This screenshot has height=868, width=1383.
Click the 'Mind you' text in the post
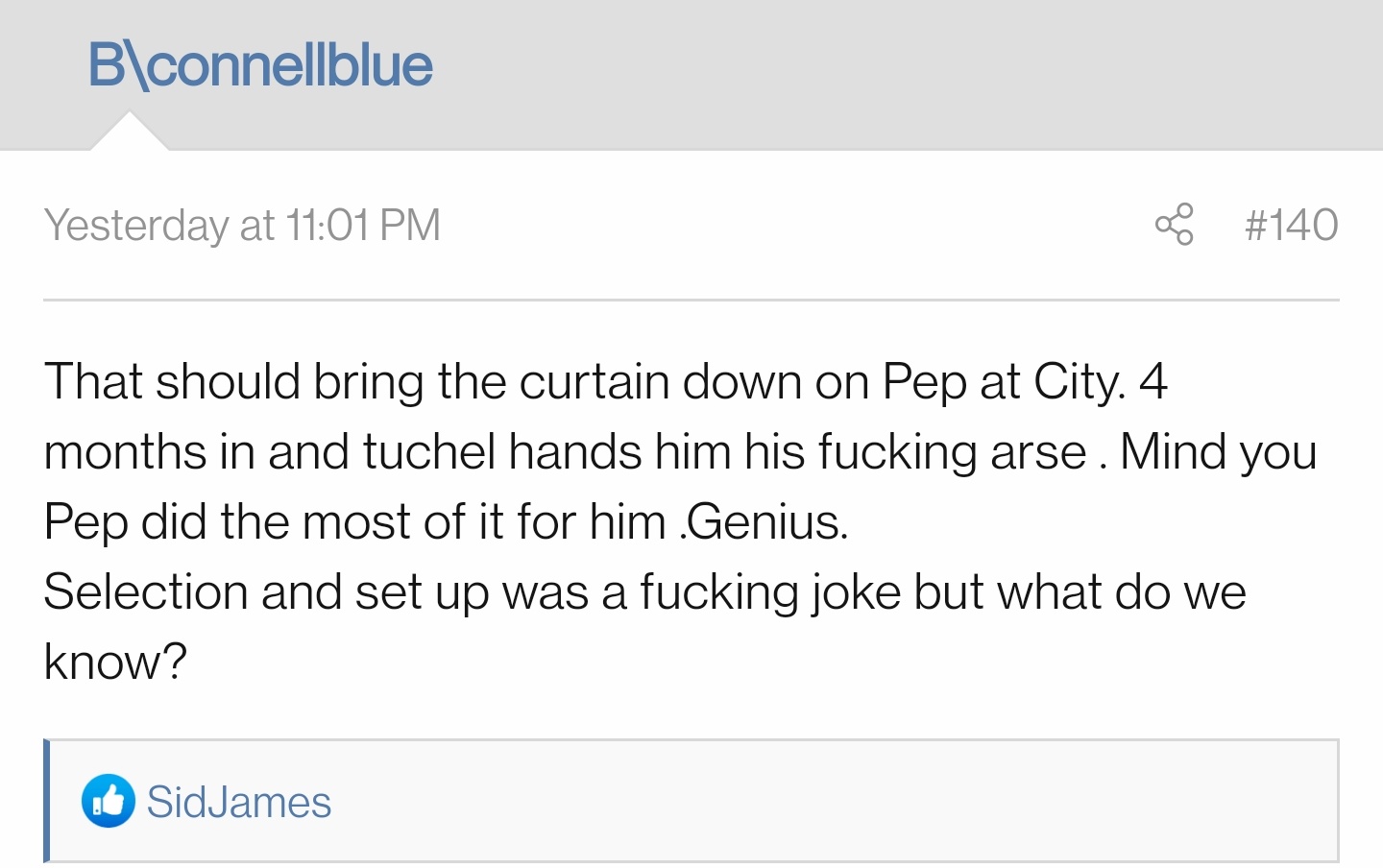tap(1218, 452)
